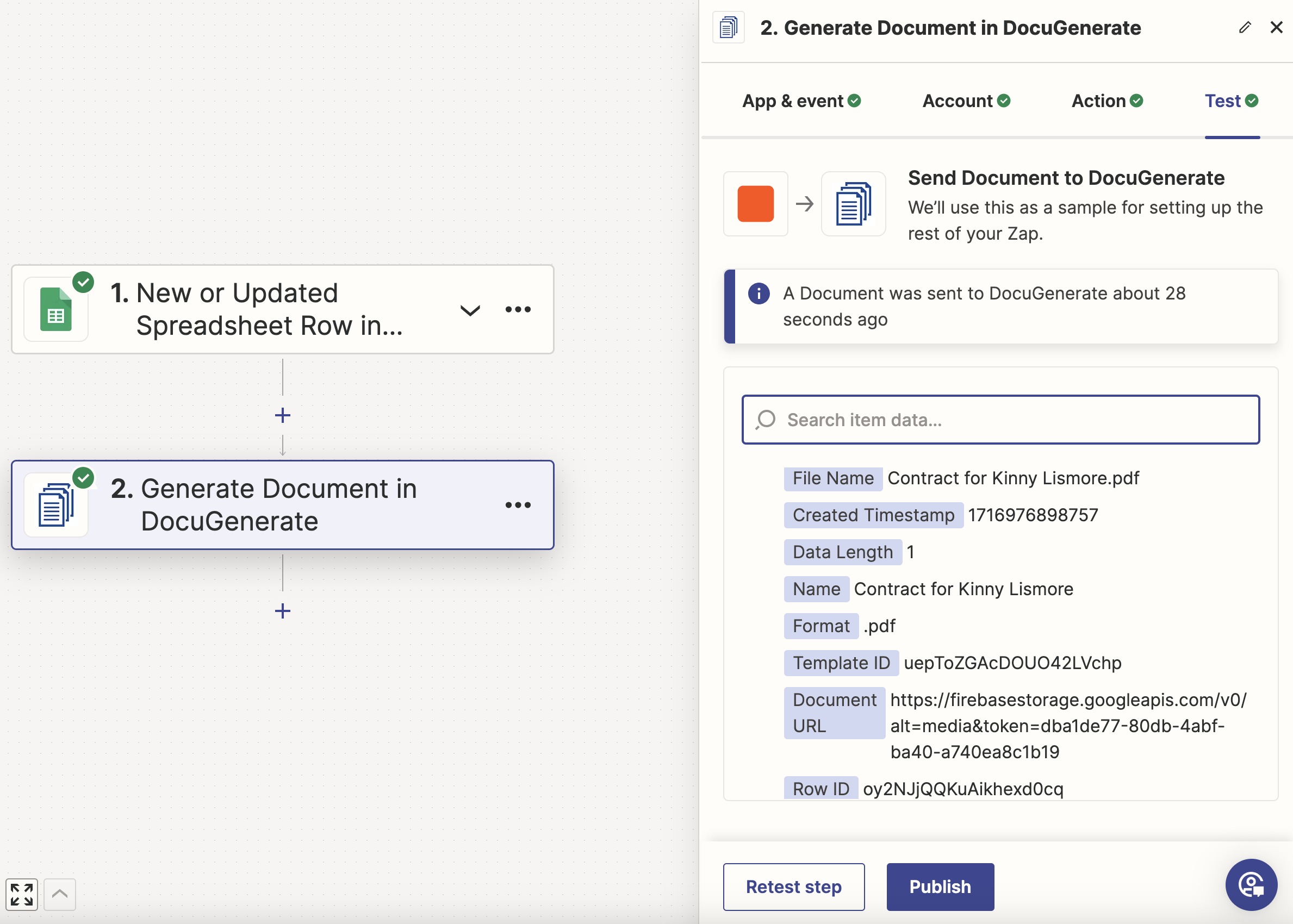Select the oy2NJjQQKuAikhexd0cq row value
The height and width of the screenshot is (924, 1293).
[963, 790]
